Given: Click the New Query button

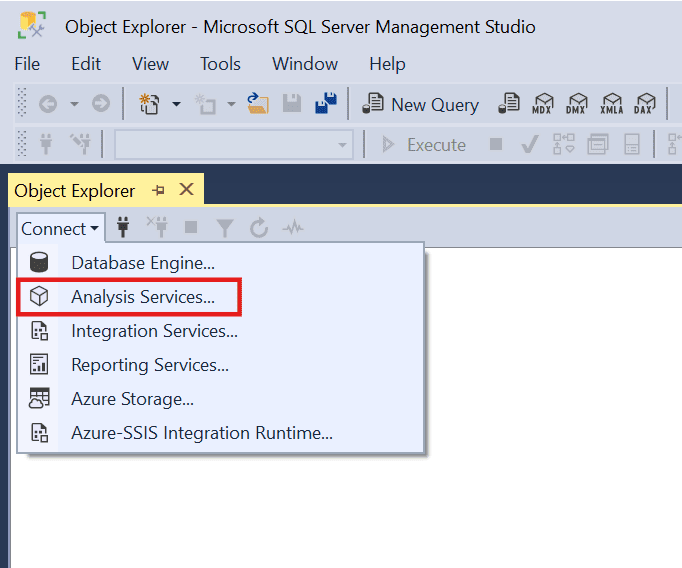Looking at the screenshot, I should click(x=421, y=104).
